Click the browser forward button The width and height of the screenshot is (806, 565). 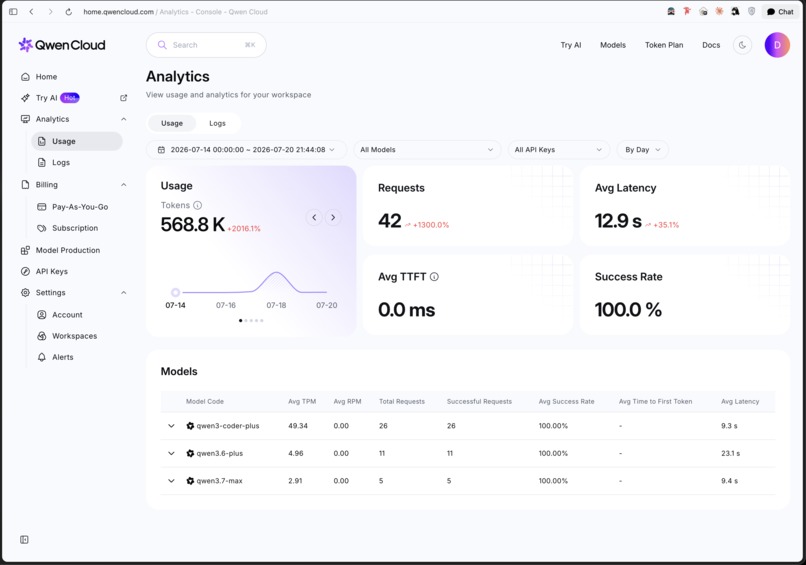(x=50, y=11)
